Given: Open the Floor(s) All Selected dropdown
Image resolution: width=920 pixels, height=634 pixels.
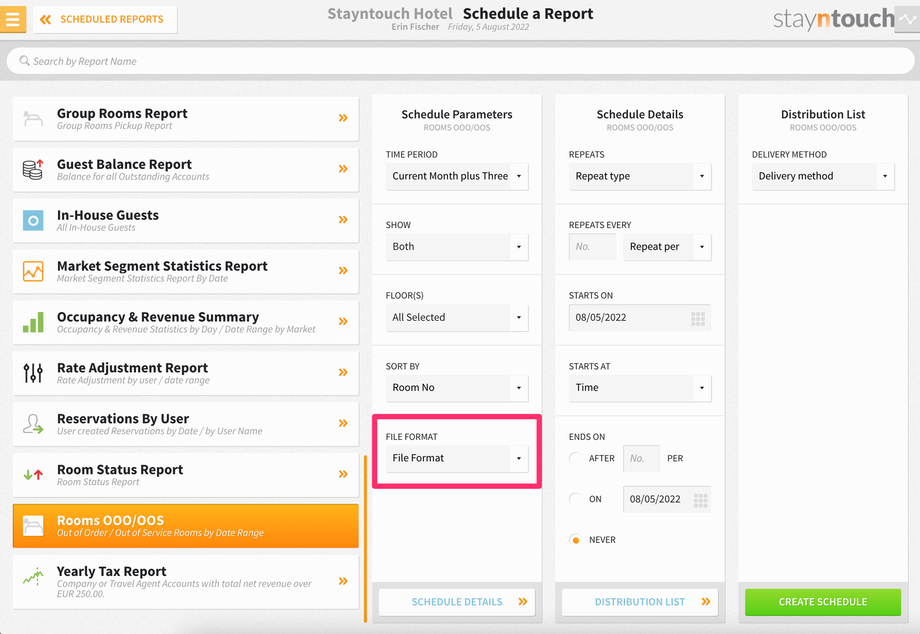Looking at the screenshot, I should click(456, 317).
